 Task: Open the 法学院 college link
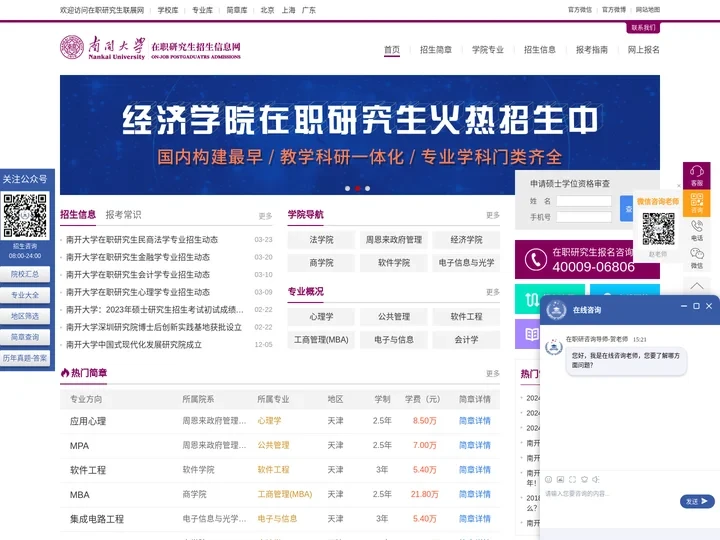pos(321,240)
